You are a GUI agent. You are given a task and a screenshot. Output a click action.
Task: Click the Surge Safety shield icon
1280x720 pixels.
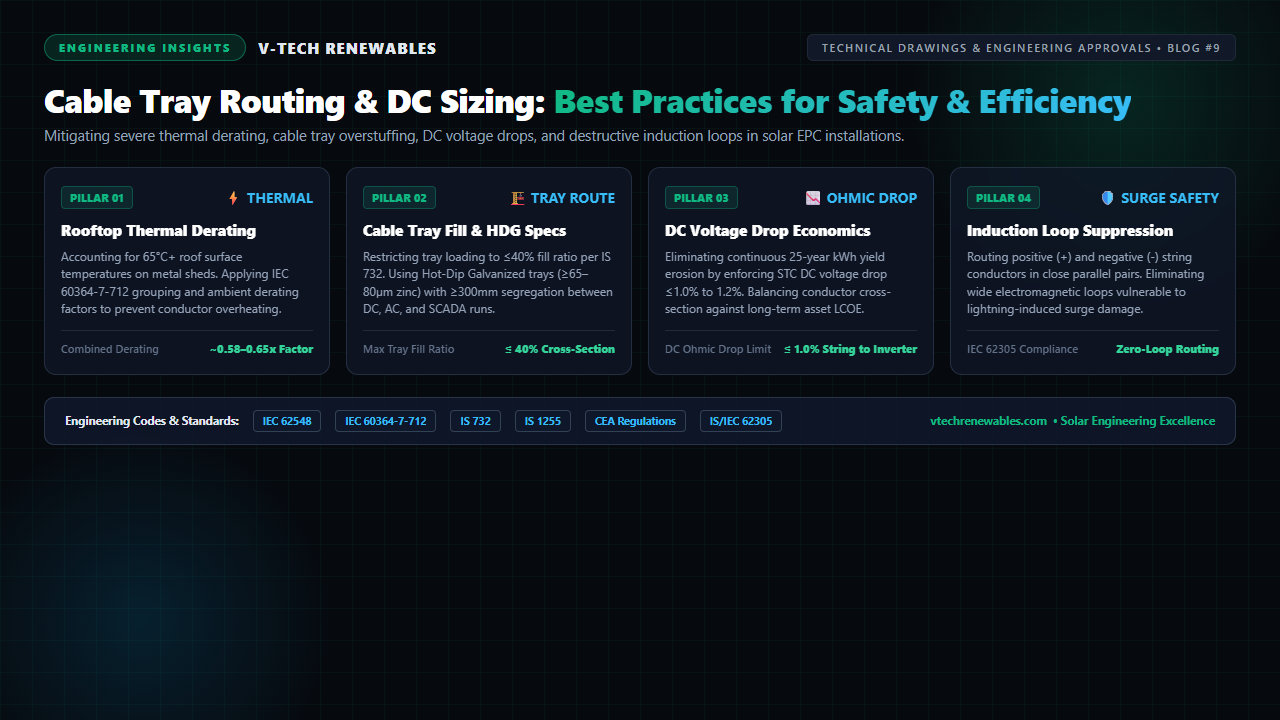click(x=1107, y=198)
